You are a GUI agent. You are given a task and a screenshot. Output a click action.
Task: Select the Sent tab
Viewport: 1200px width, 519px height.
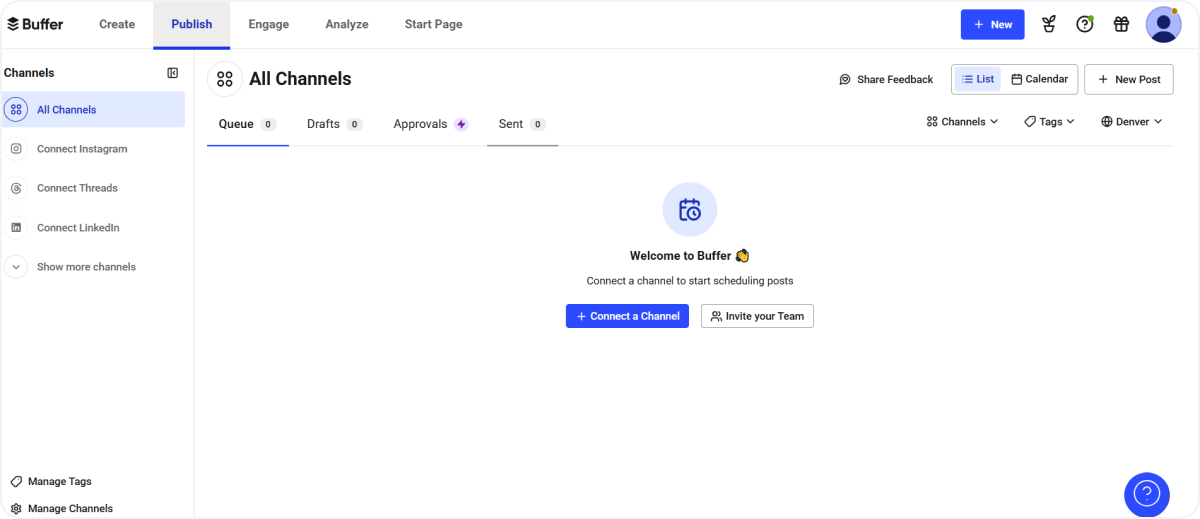pyautogui.click(x=522, y=124)
